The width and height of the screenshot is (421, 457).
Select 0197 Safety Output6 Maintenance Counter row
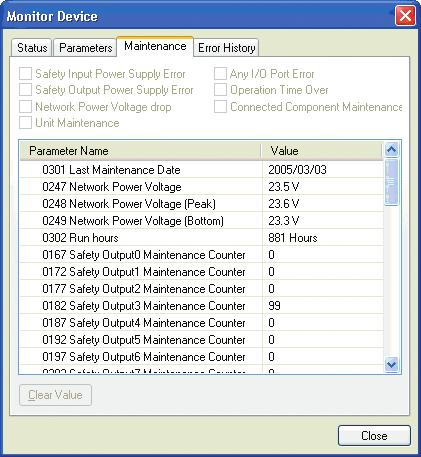tap(202, 357)
